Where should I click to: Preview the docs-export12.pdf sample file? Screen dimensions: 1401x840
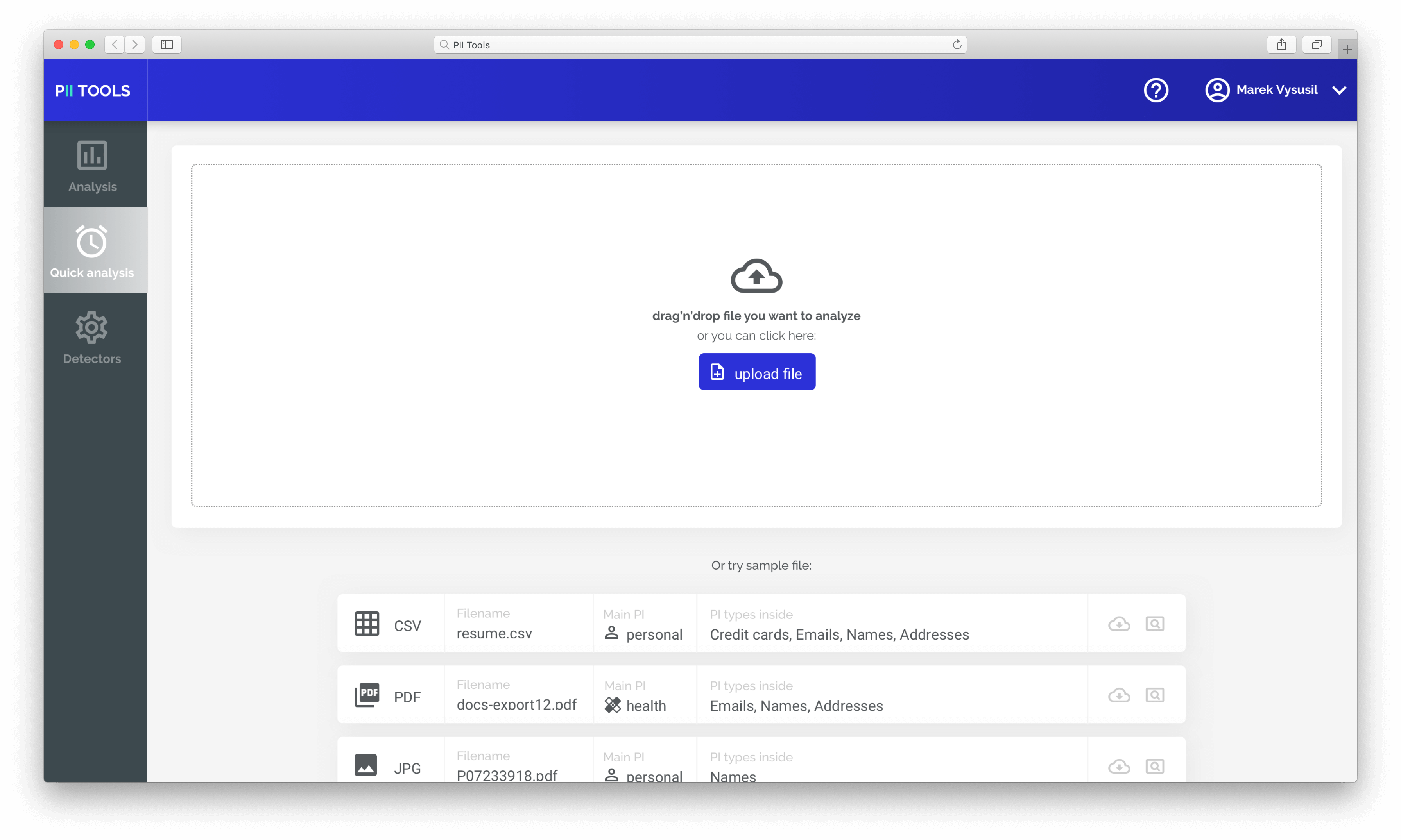click(x=1155, y=695)
